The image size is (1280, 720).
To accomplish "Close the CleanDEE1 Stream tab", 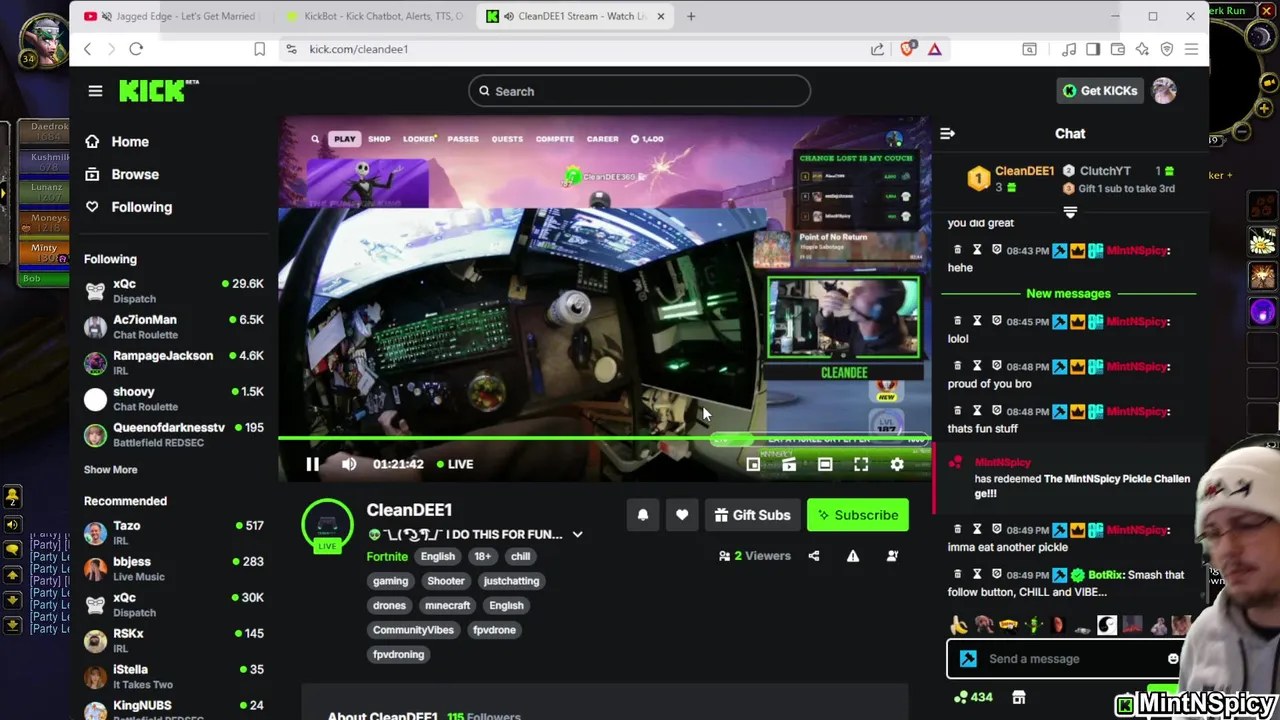I will 660,16.
